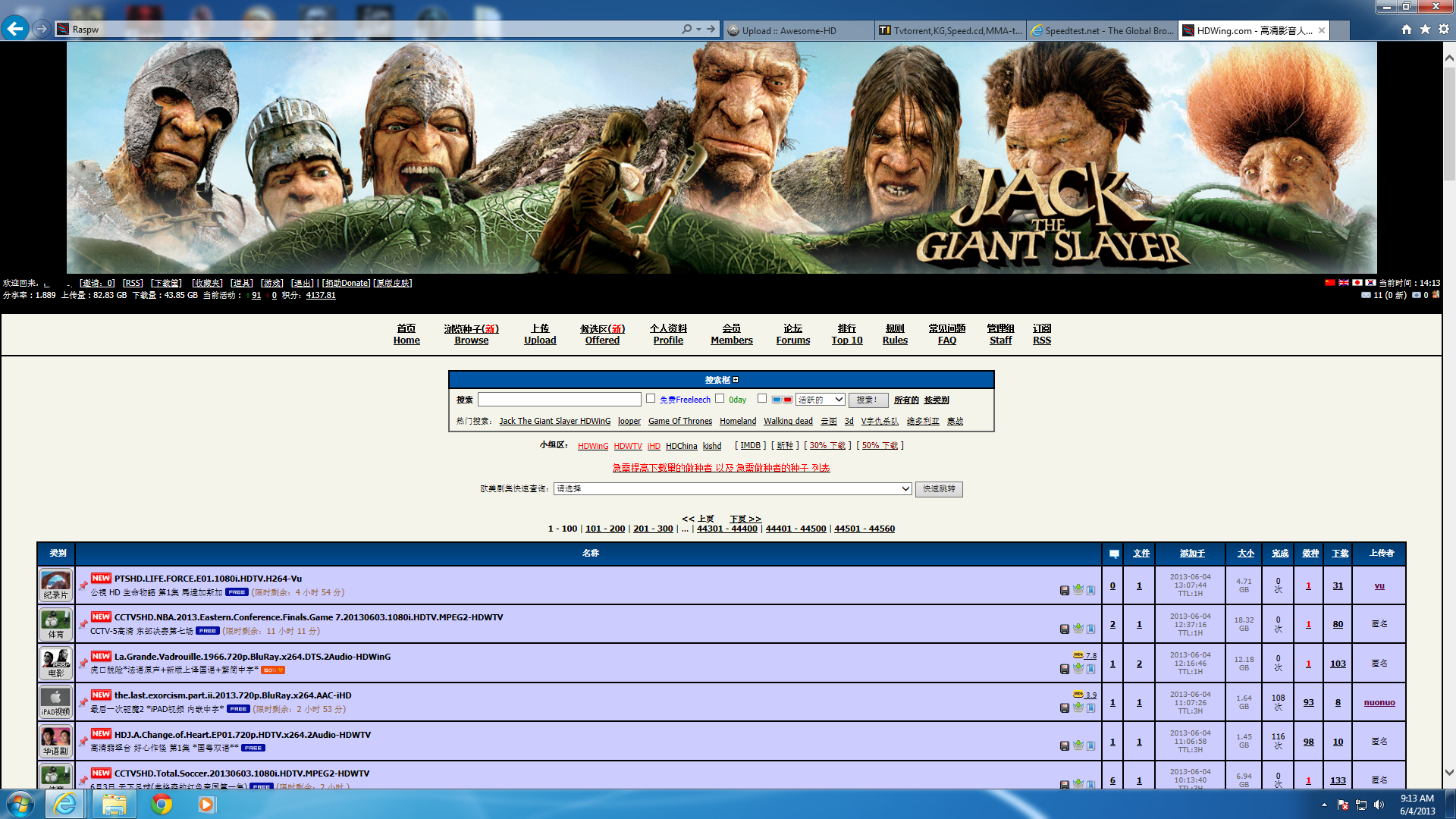1456x819 pixels.
Task: Switch to the Upload :: Awesome-HD tab
Action: pos(798,30)
